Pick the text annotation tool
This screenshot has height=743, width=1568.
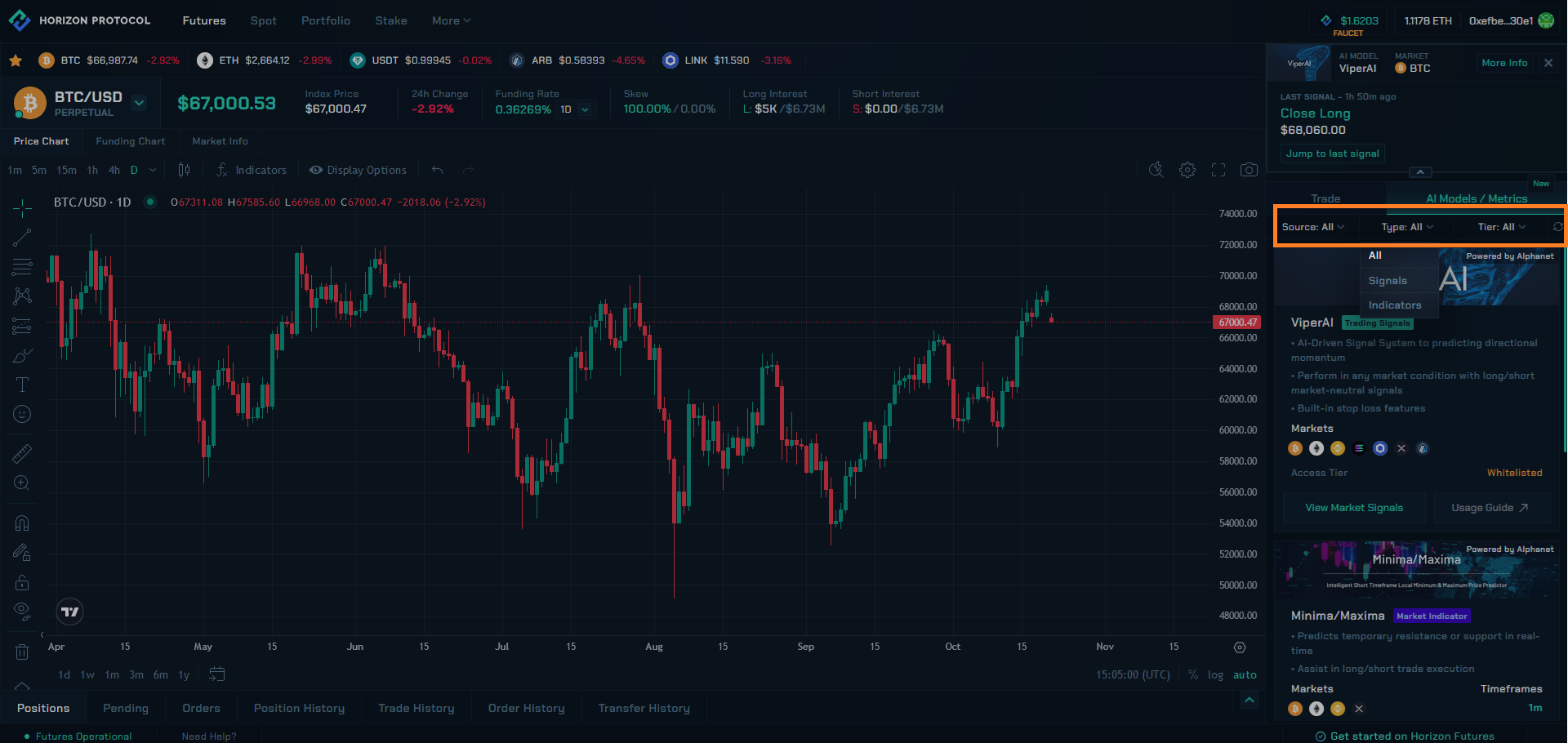(x=22, y=385)
